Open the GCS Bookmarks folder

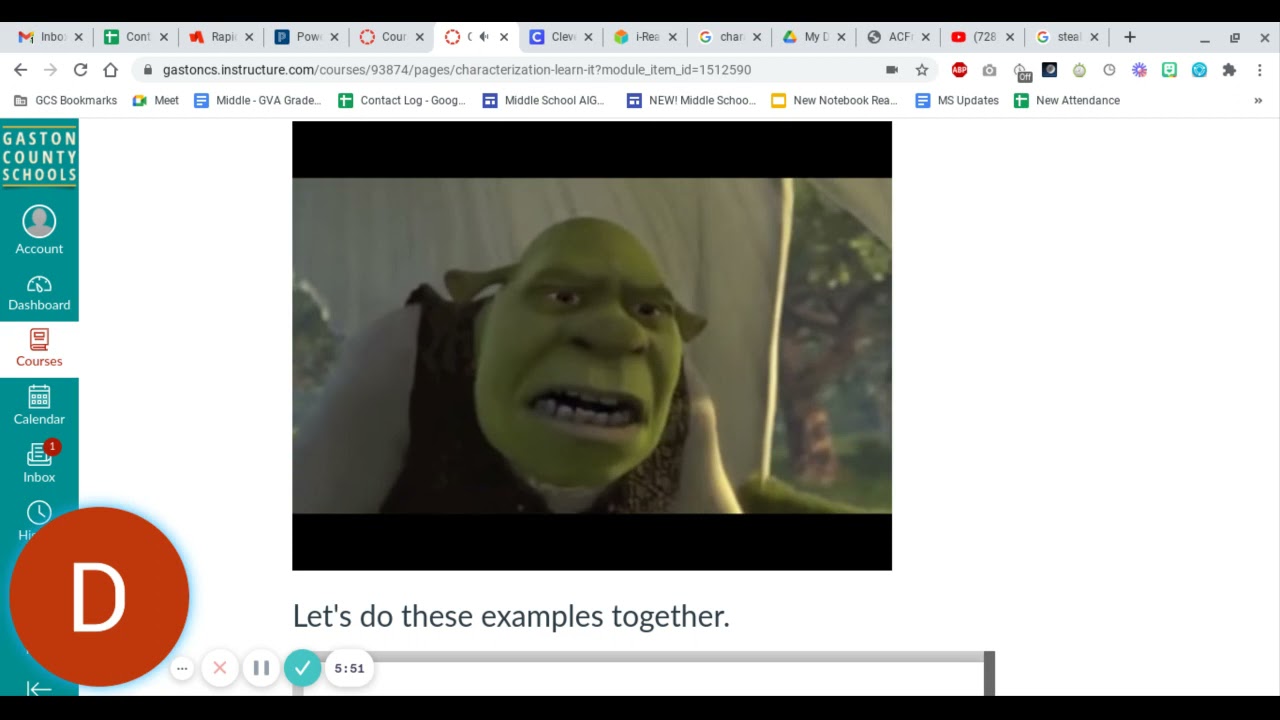(x=65, y=100)
